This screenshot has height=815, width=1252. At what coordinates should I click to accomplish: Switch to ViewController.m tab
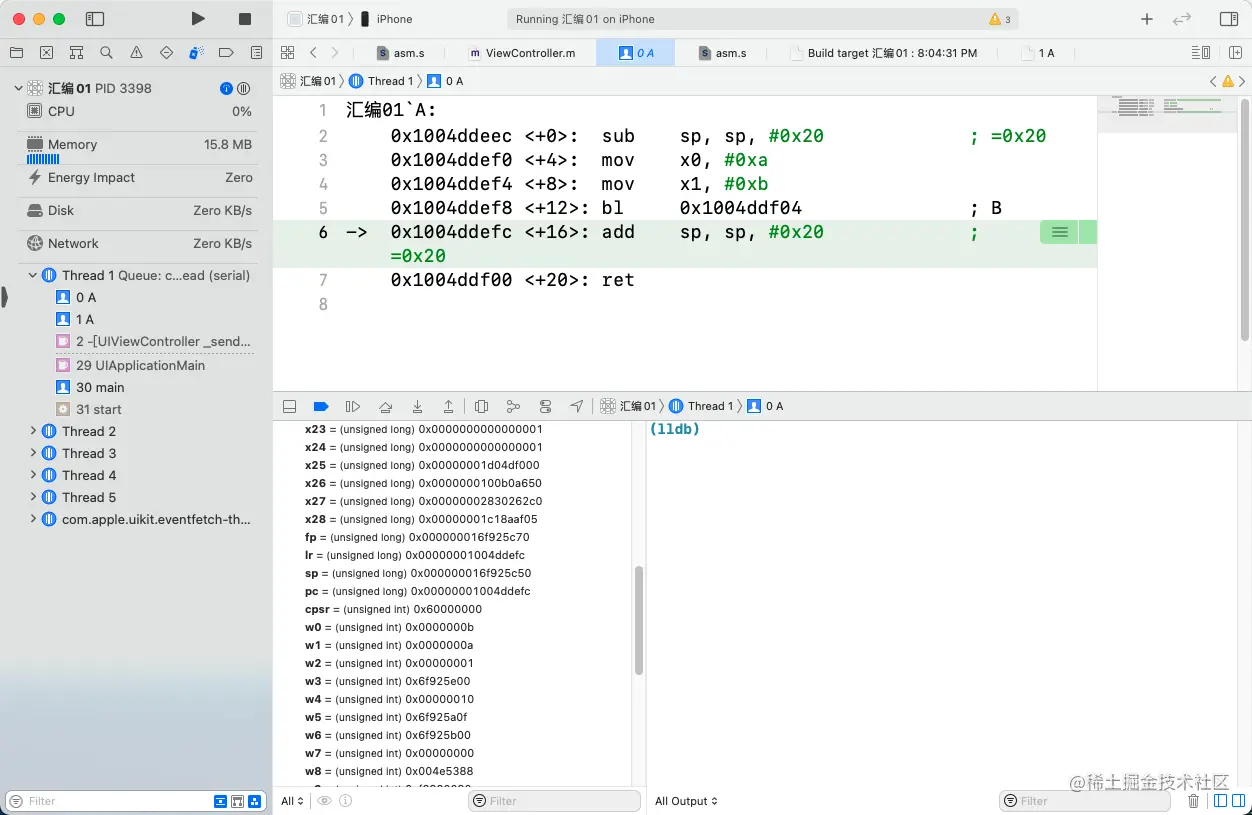[522, 53]
